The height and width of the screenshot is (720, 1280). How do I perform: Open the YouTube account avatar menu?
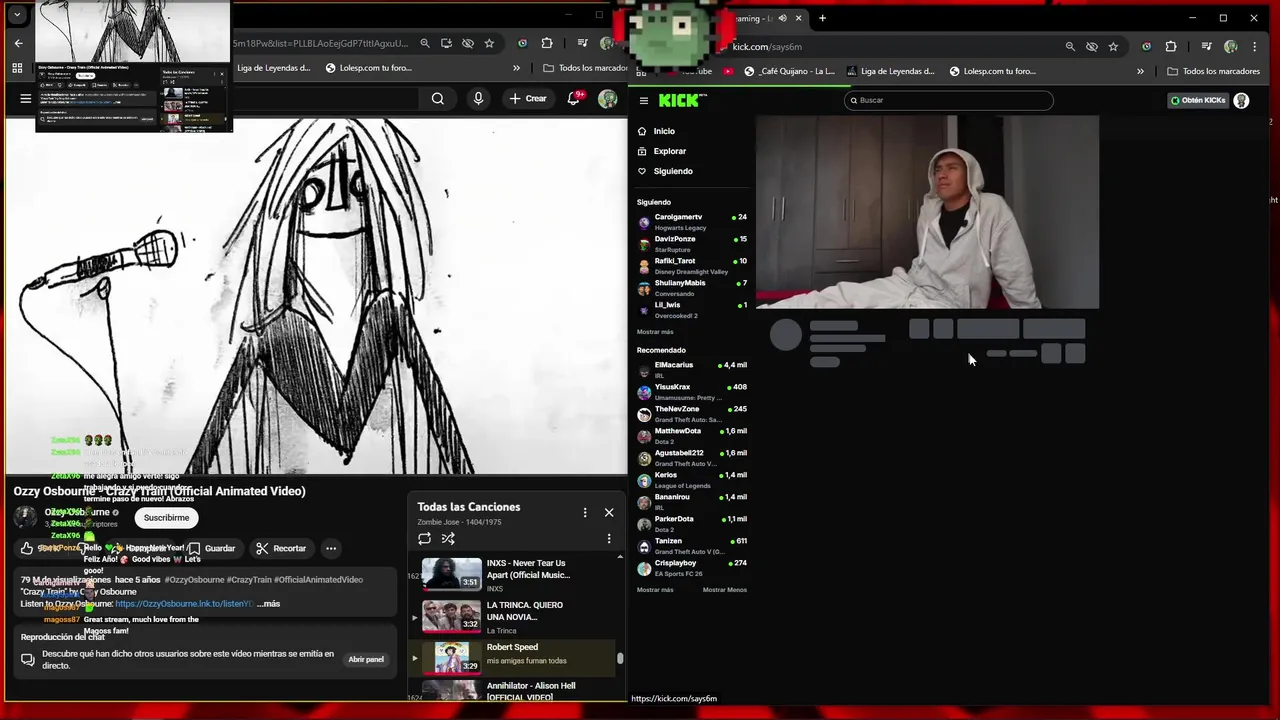pyautogui.click(x=608, y=98)
